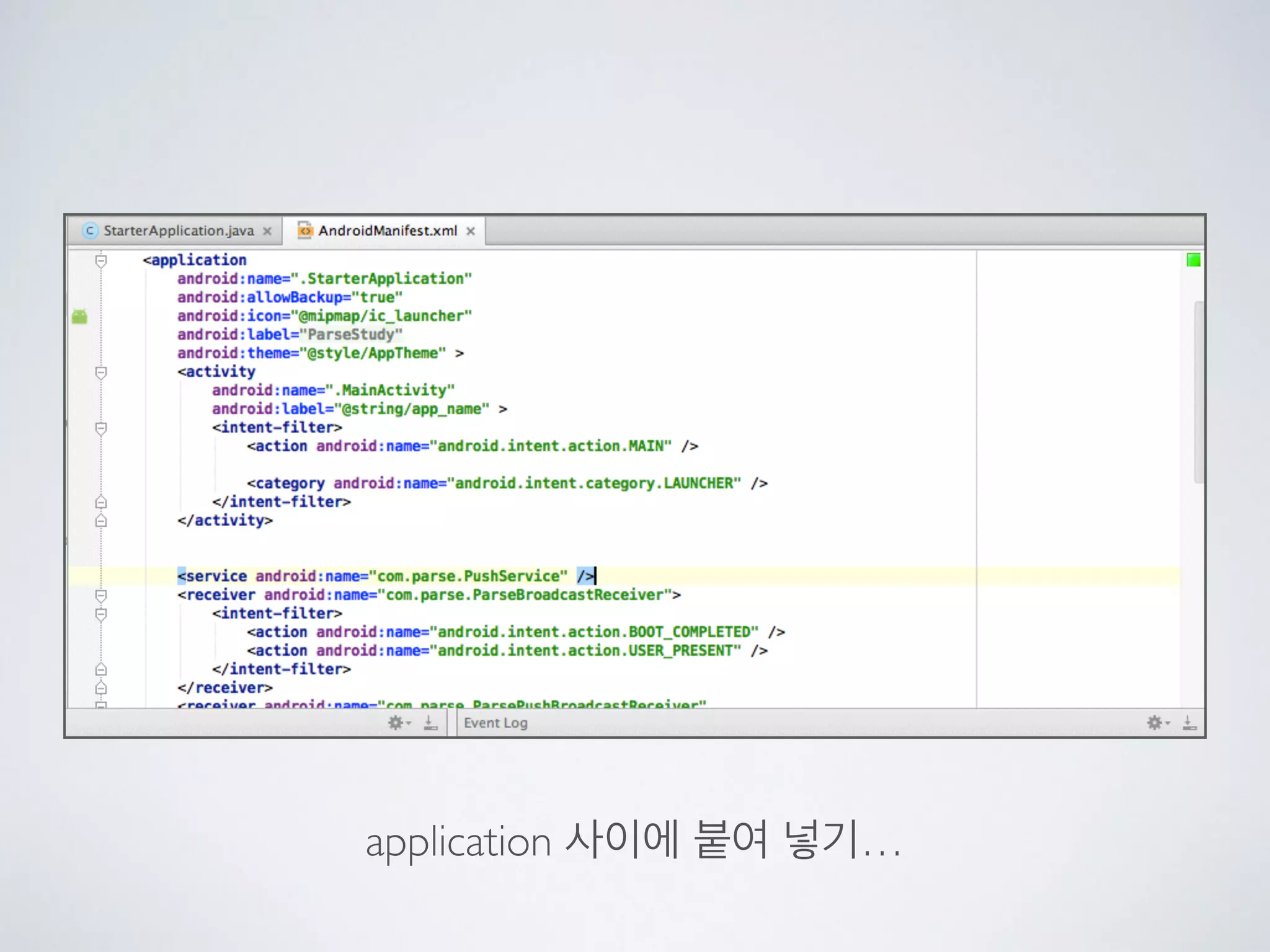Close the AndroidManifest.xml tab
Image resolution: width=1270 pixels, height=952 pixels.
coord(471,231)
